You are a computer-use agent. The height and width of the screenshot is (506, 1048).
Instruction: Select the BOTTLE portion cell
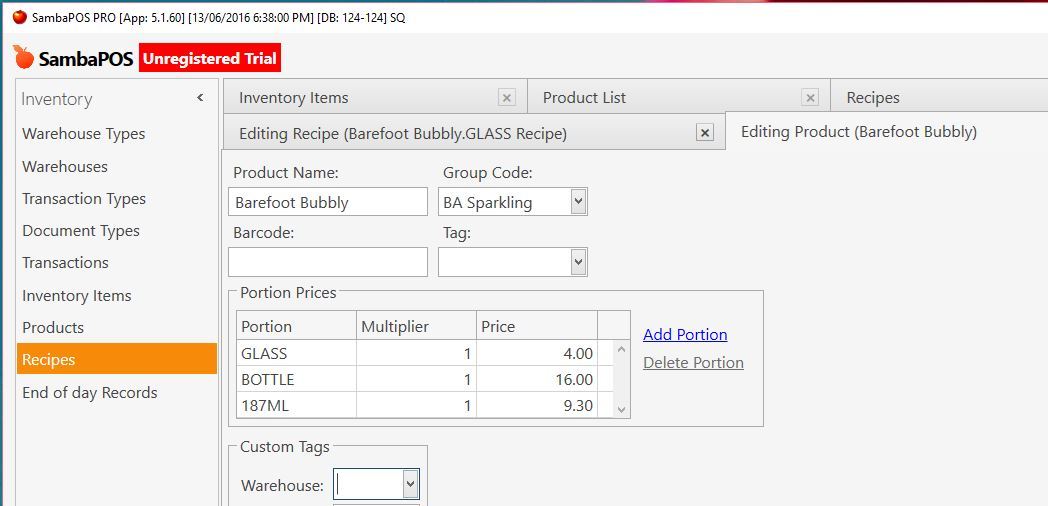click(296, 379)
